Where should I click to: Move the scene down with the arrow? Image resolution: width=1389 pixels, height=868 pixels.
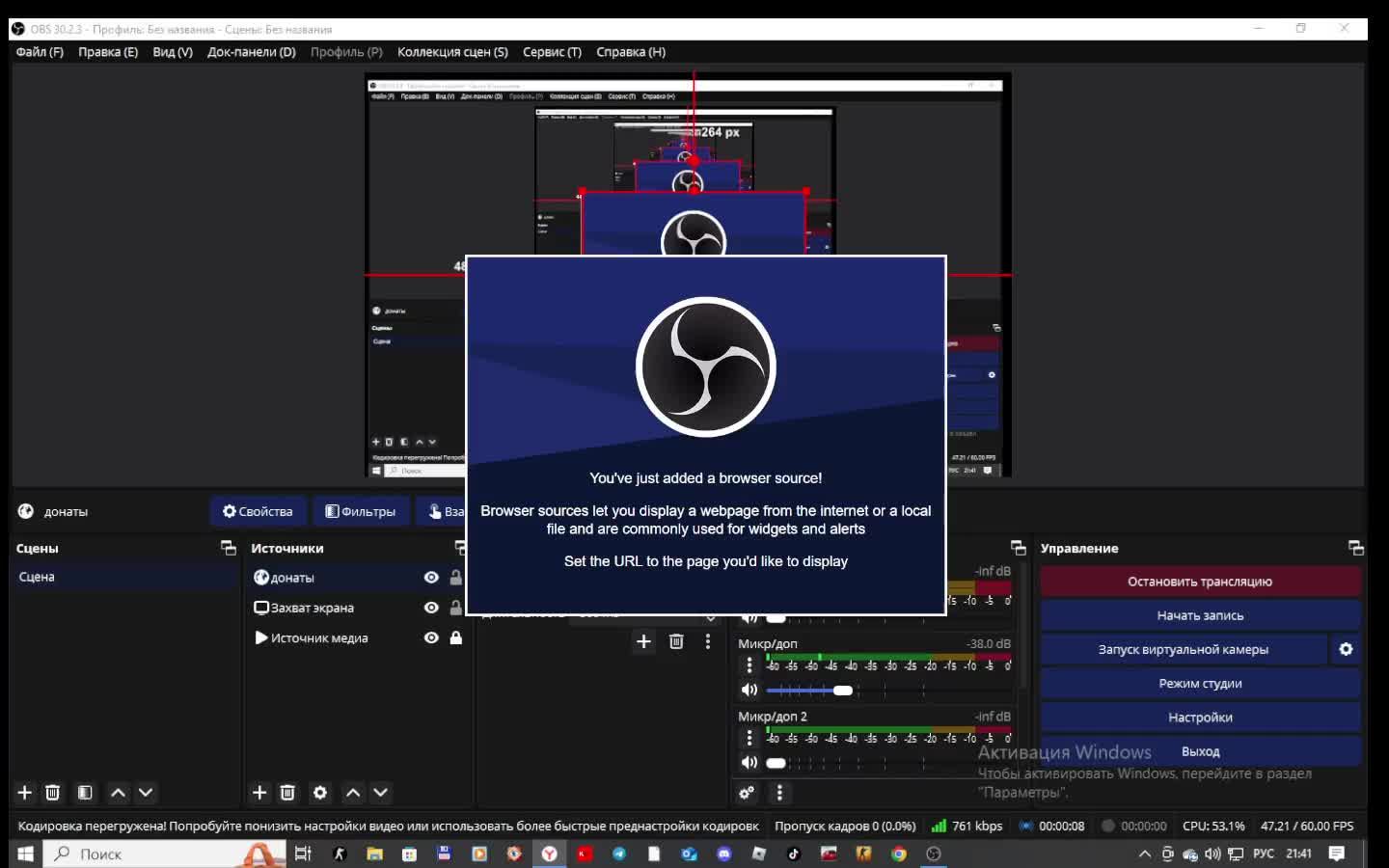point(146,793)
